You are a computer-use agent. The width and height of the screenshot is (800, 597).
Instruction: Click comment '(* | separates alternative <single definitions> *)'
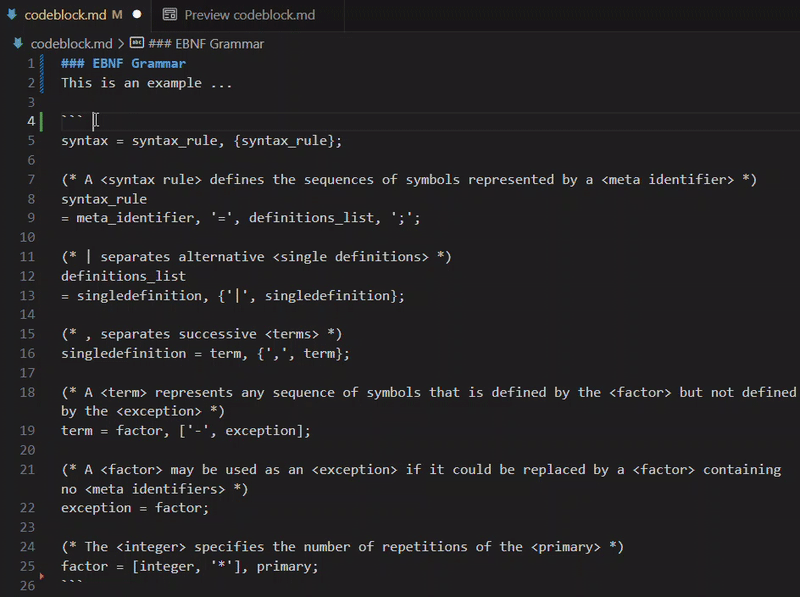coord(257,257)
